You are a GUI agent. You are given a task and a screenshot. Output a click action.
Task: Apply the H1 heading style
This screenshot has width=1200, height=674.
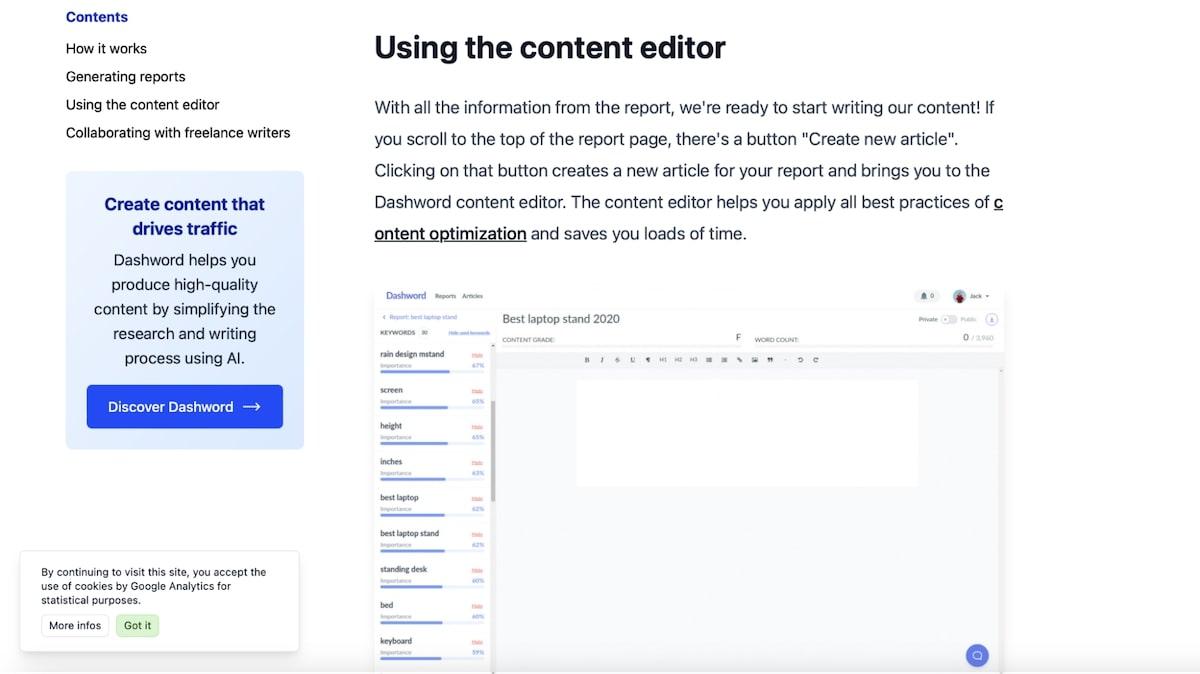(663, 360)
